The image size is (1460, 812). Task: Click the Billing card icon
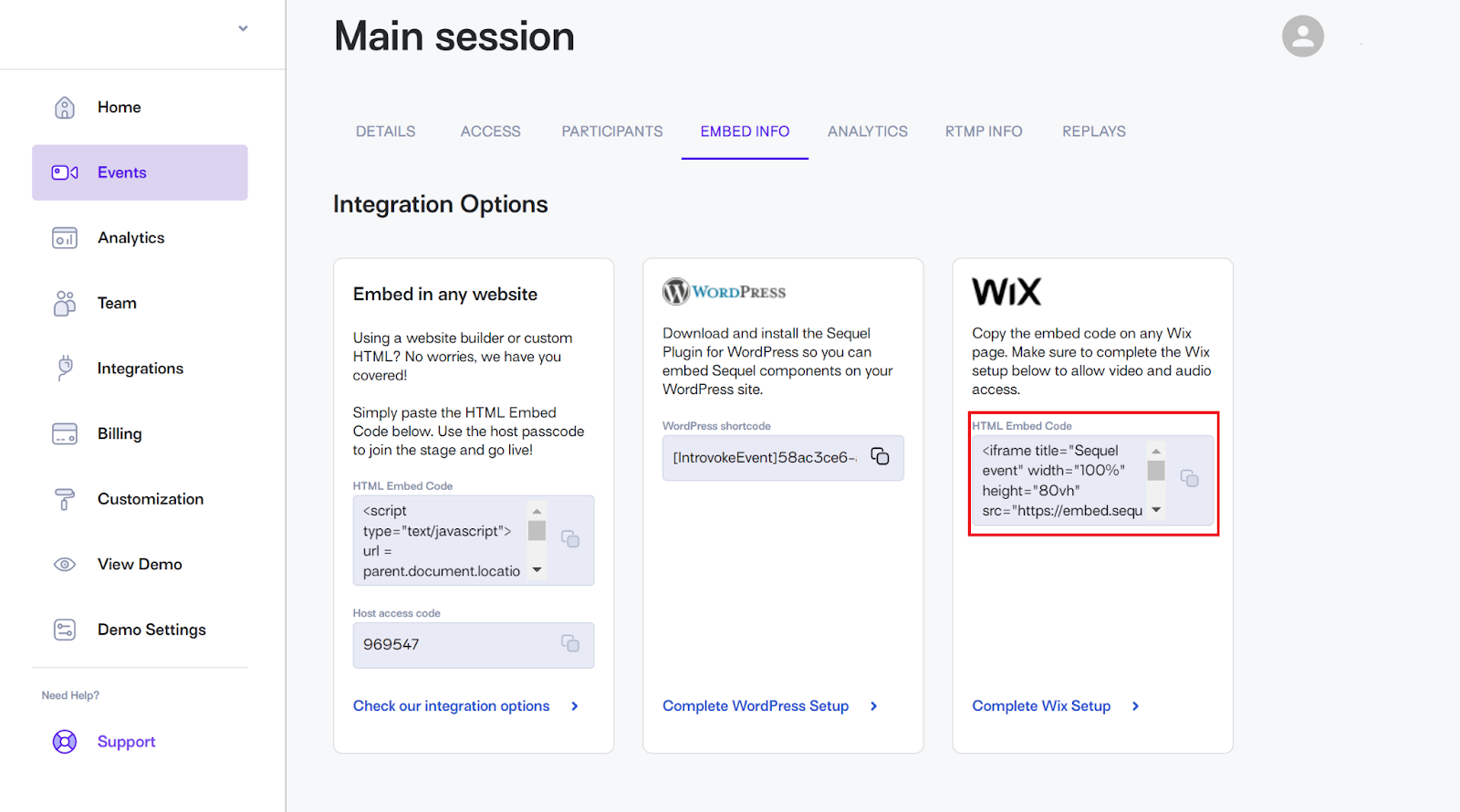(x=65, y=433)
